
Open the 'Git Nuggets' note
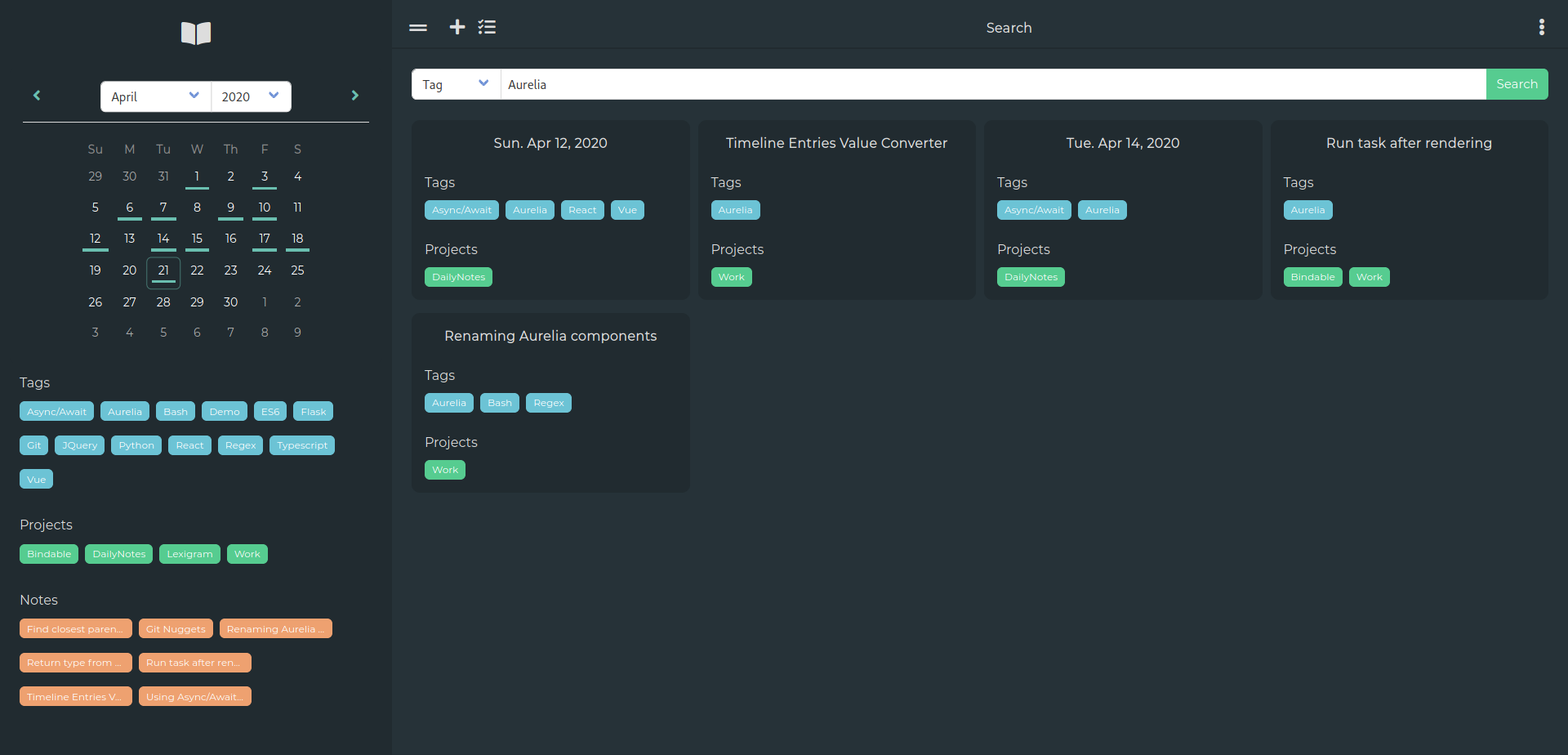click(176, 629)
